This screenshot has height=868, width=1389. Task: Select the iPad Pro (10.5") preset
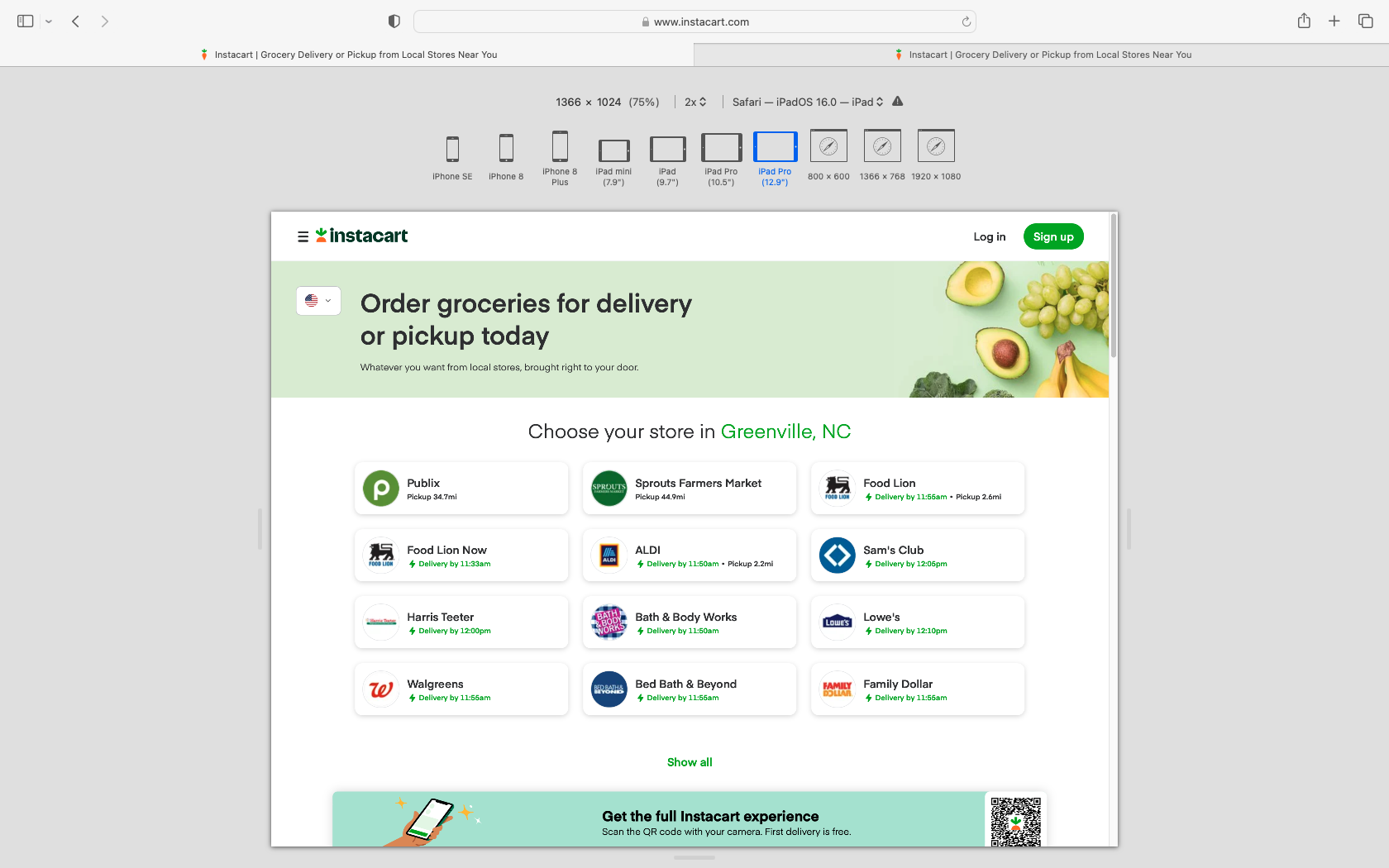(721, 160)
